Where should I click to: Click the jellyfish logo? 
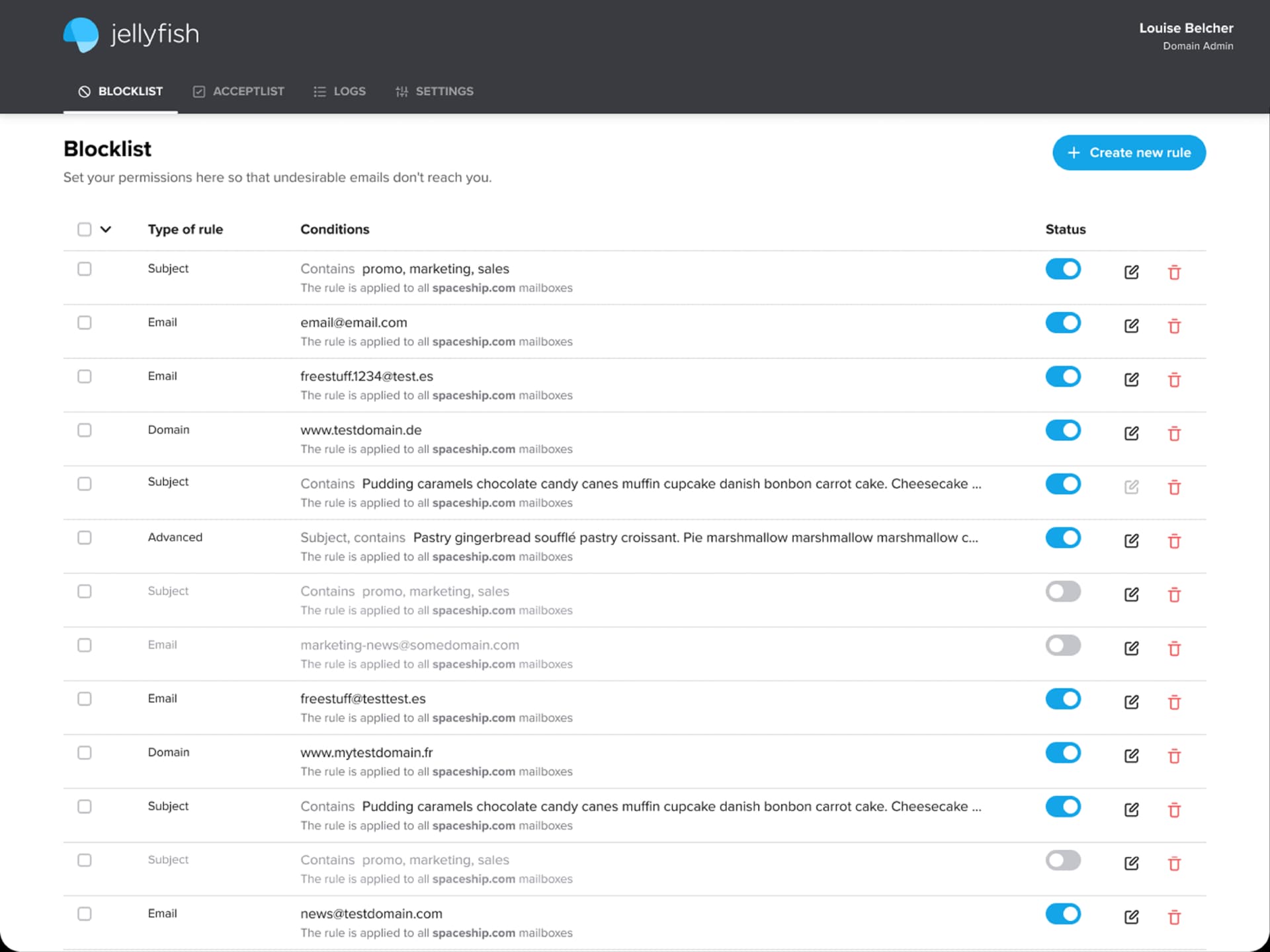(130, 34)
